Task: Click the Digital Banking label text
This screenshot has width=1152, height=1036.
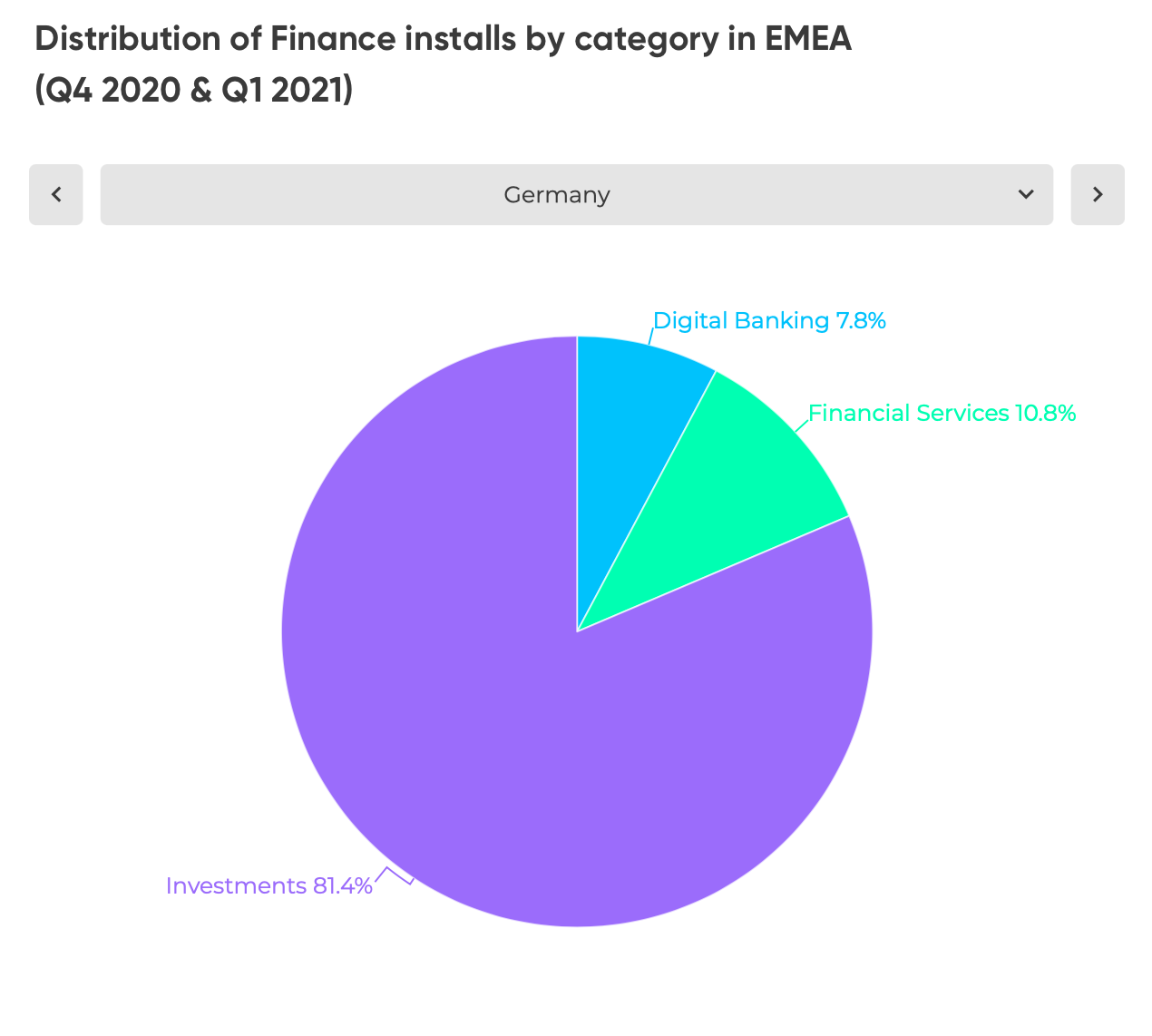Action: (x=740, y=320)
